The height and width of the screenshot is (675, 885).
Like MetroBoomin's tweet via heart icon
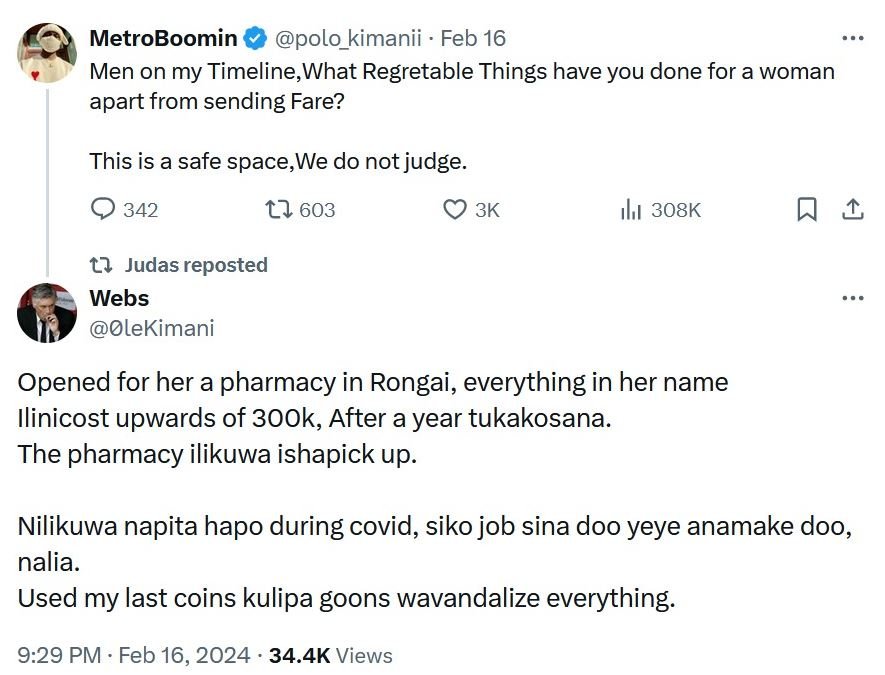tap(455, 210)
